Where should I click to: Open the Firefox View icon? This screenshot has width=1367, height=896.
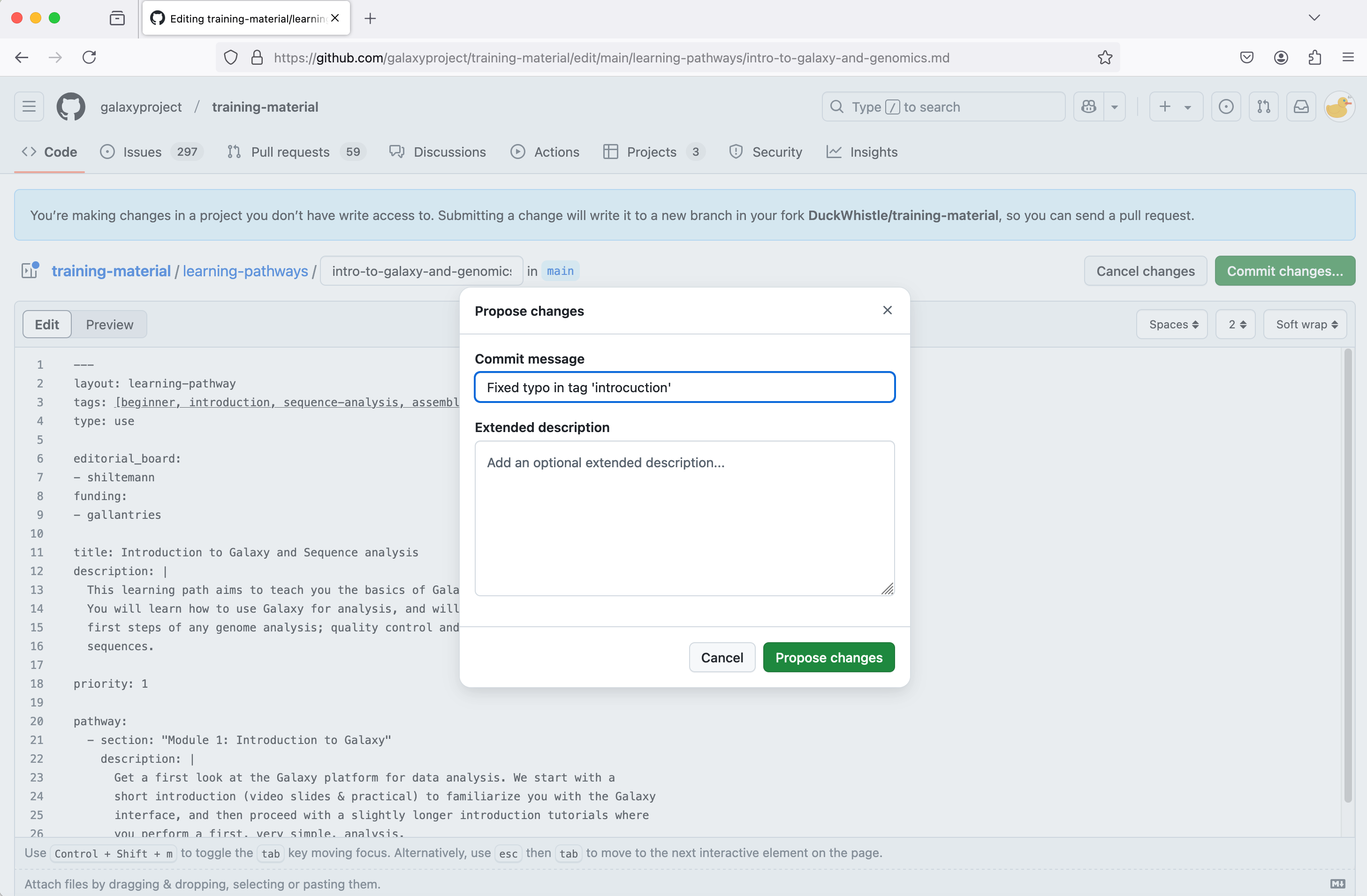tap(117, 18)
